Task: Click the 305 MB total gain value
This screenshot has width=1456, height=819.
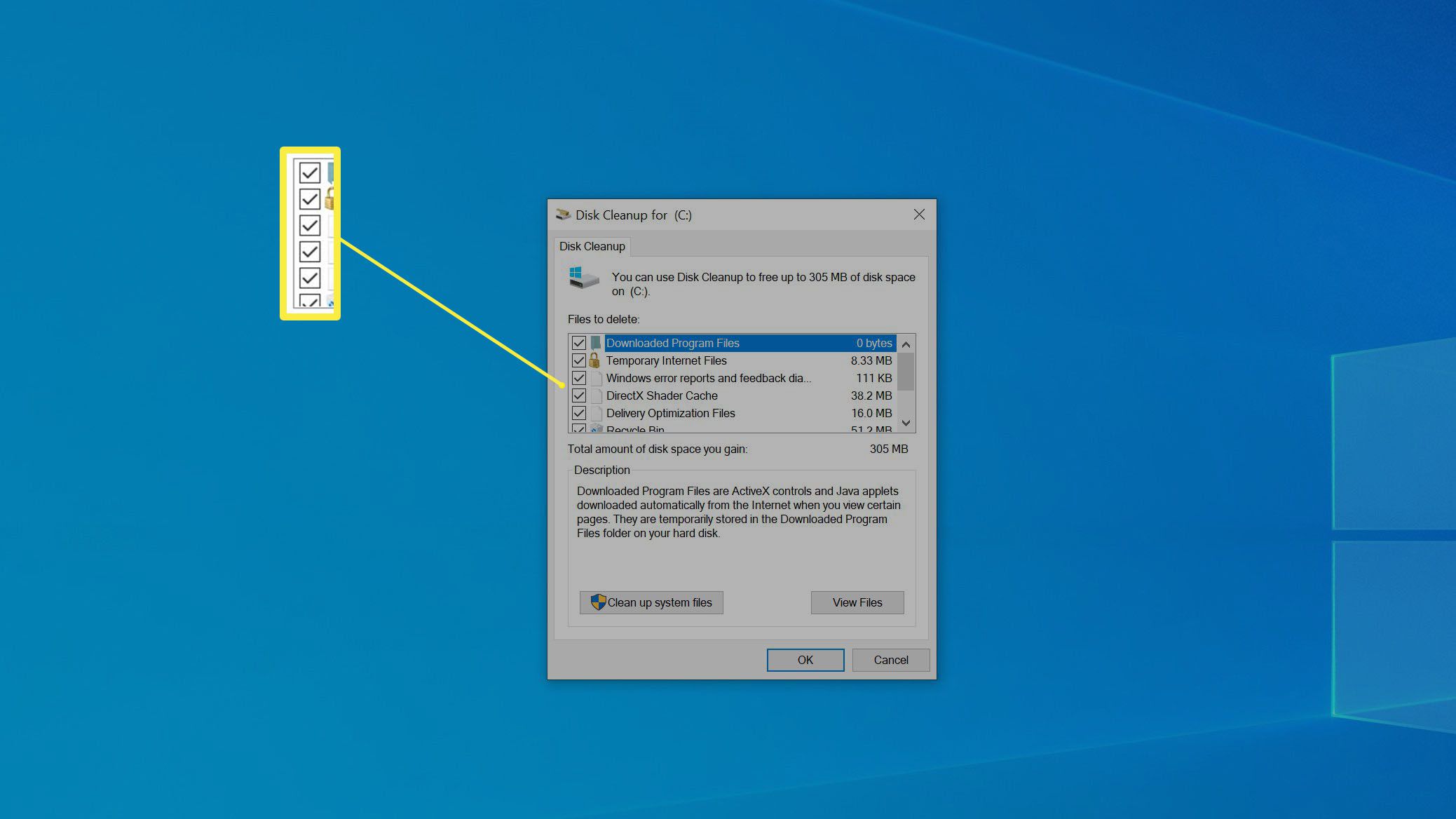Action: click(888, 449)
